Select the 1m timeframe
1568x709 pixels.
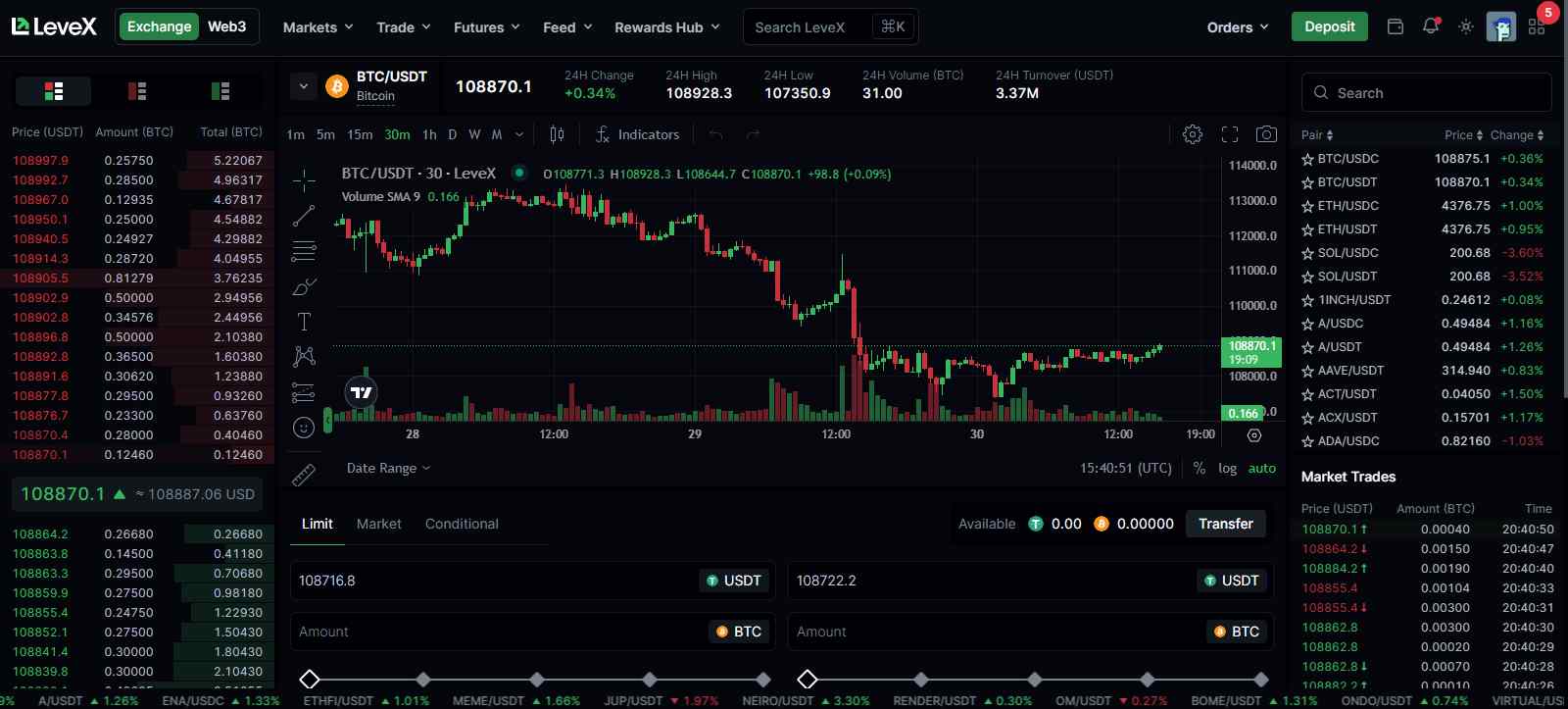tap(296, 134)
